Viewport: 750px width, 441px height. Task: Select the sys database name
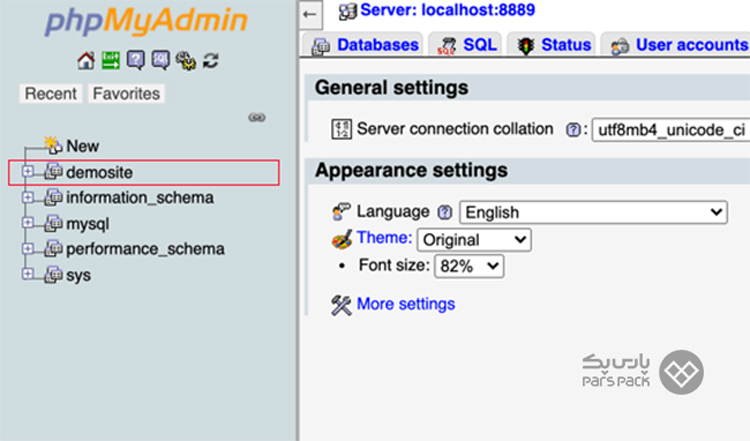point(78,276)
